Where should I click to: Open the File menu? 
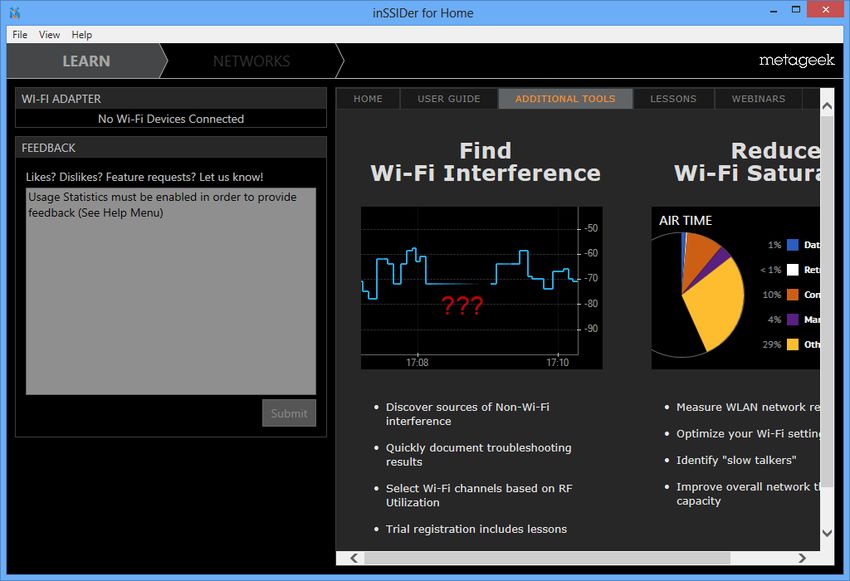tap(20, 35)
